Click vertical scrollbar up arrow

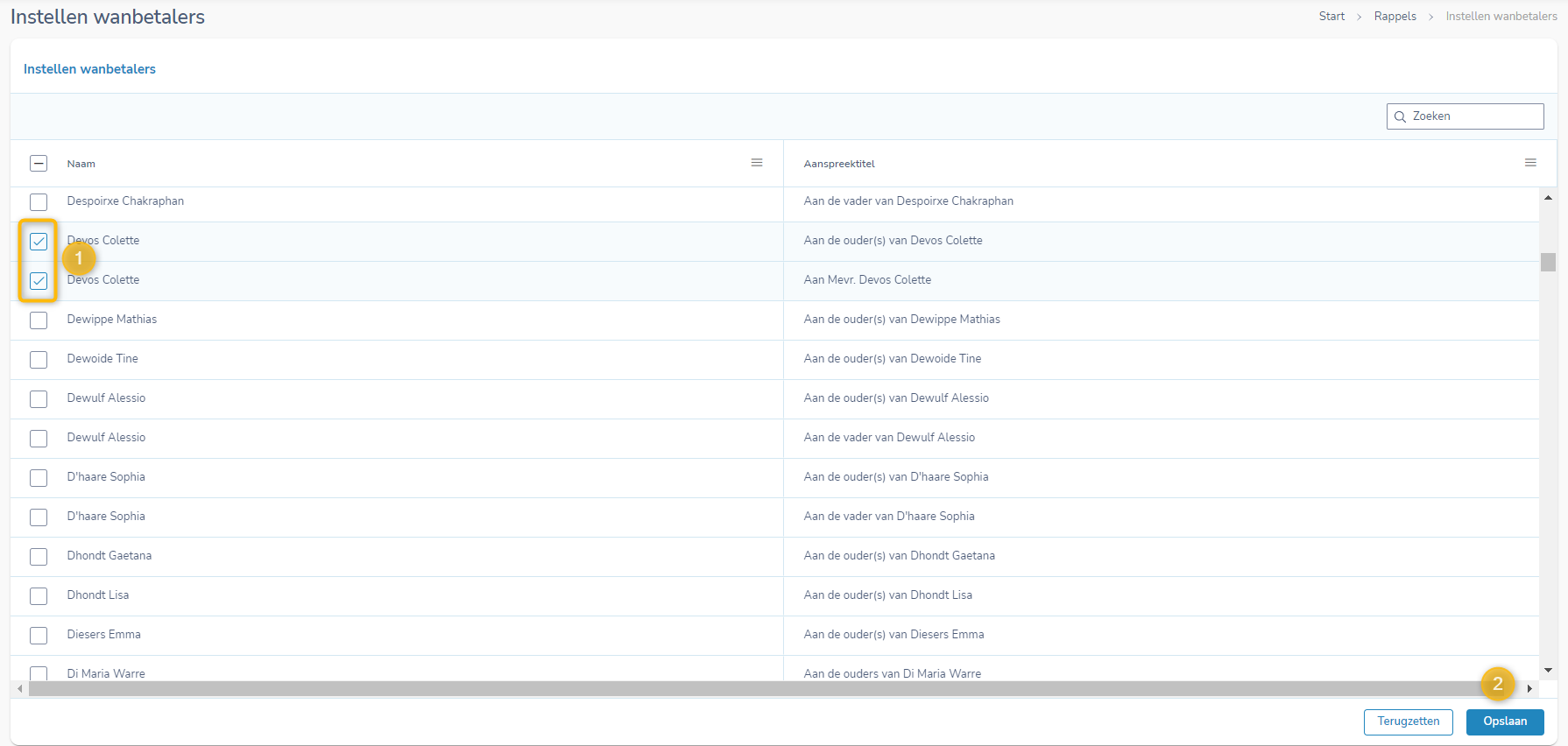(x=1548, y=198)
